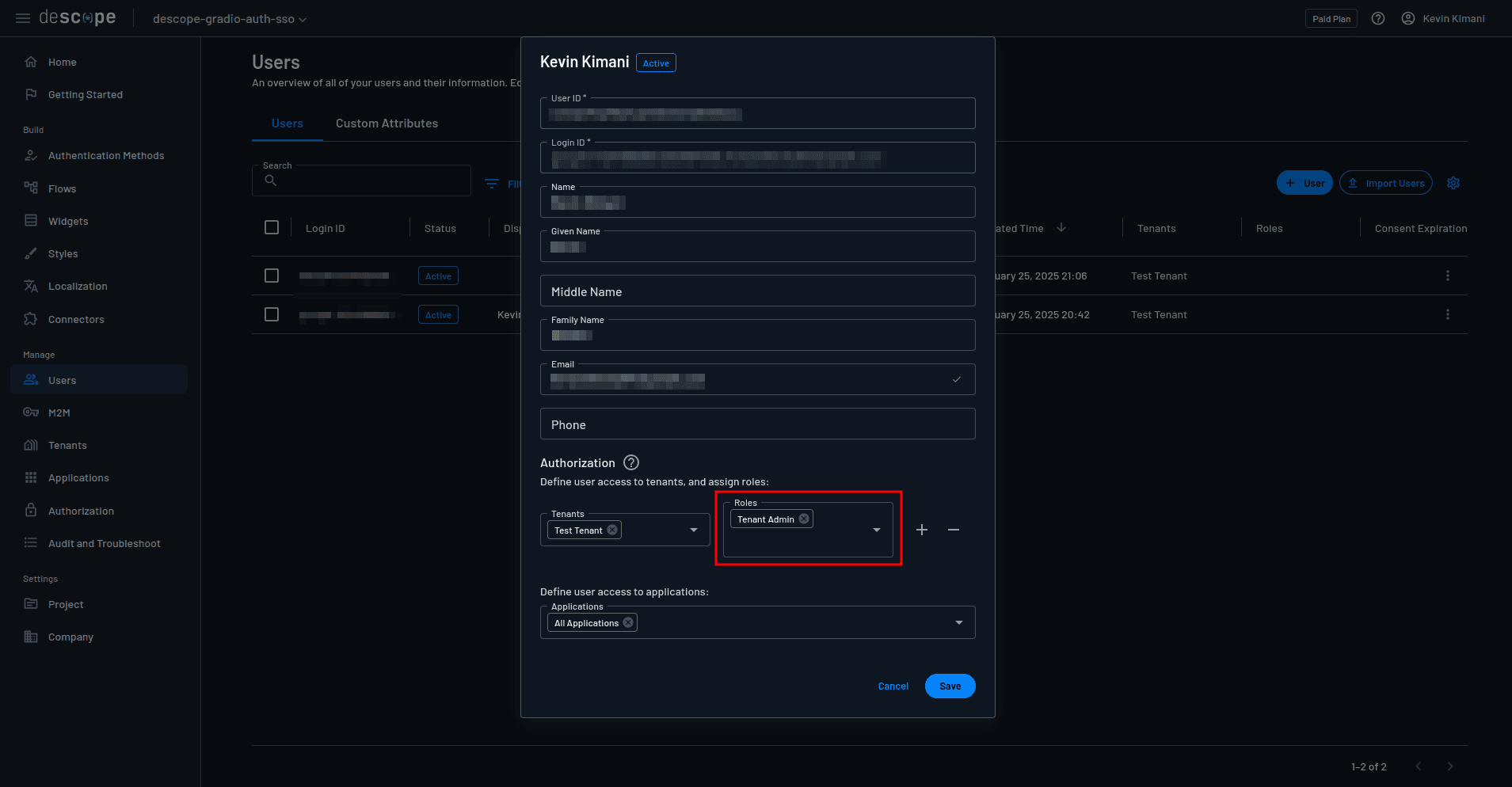Viewport: 1512px width, 787px height.
Task: Open Authentication Methods in sidebar
Action: (x=106, y=156)
